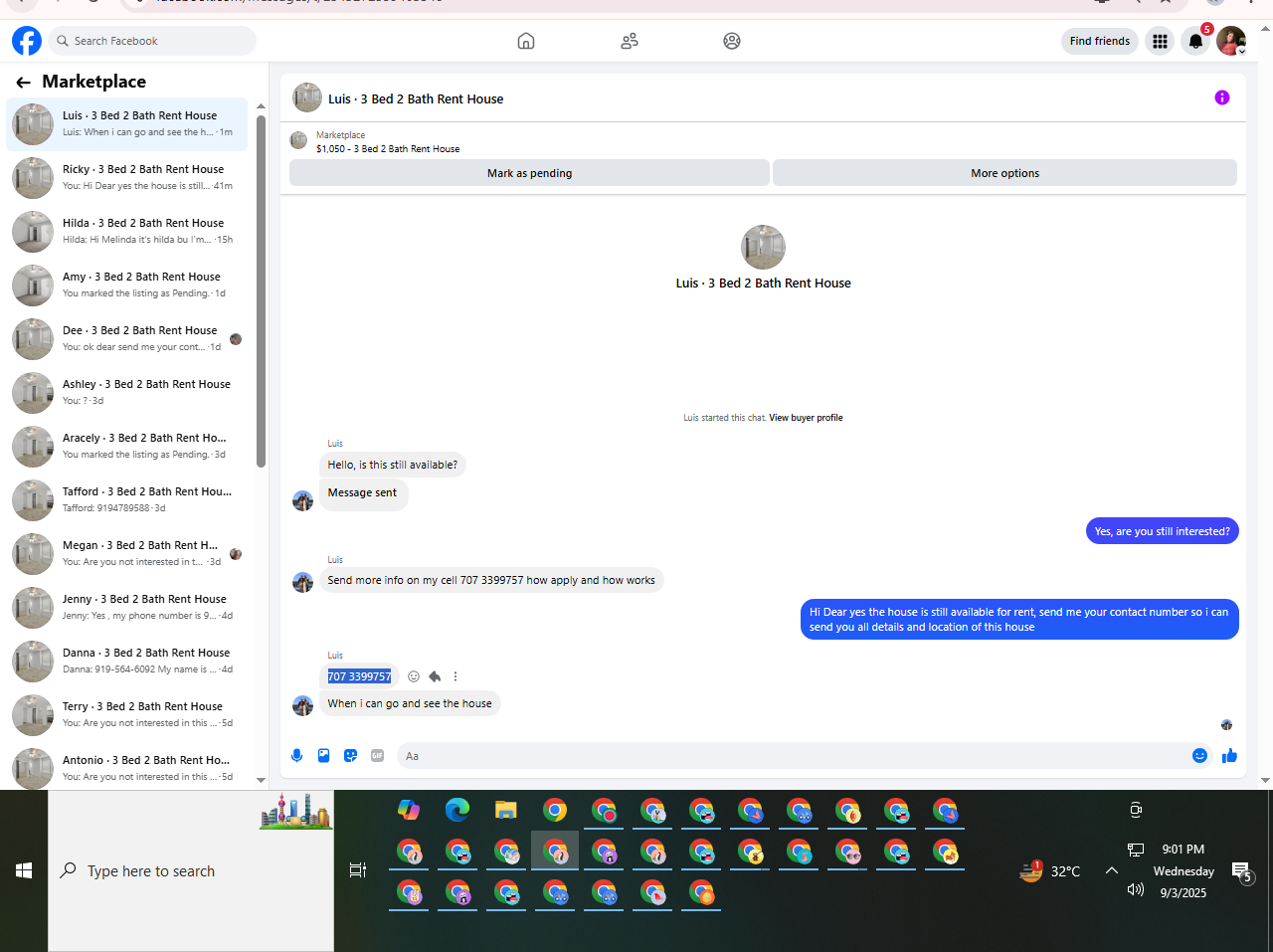This screenshot has height=952, width=1273.
Task: Open Hilda's conversation in the list
Action: point(126,232)
